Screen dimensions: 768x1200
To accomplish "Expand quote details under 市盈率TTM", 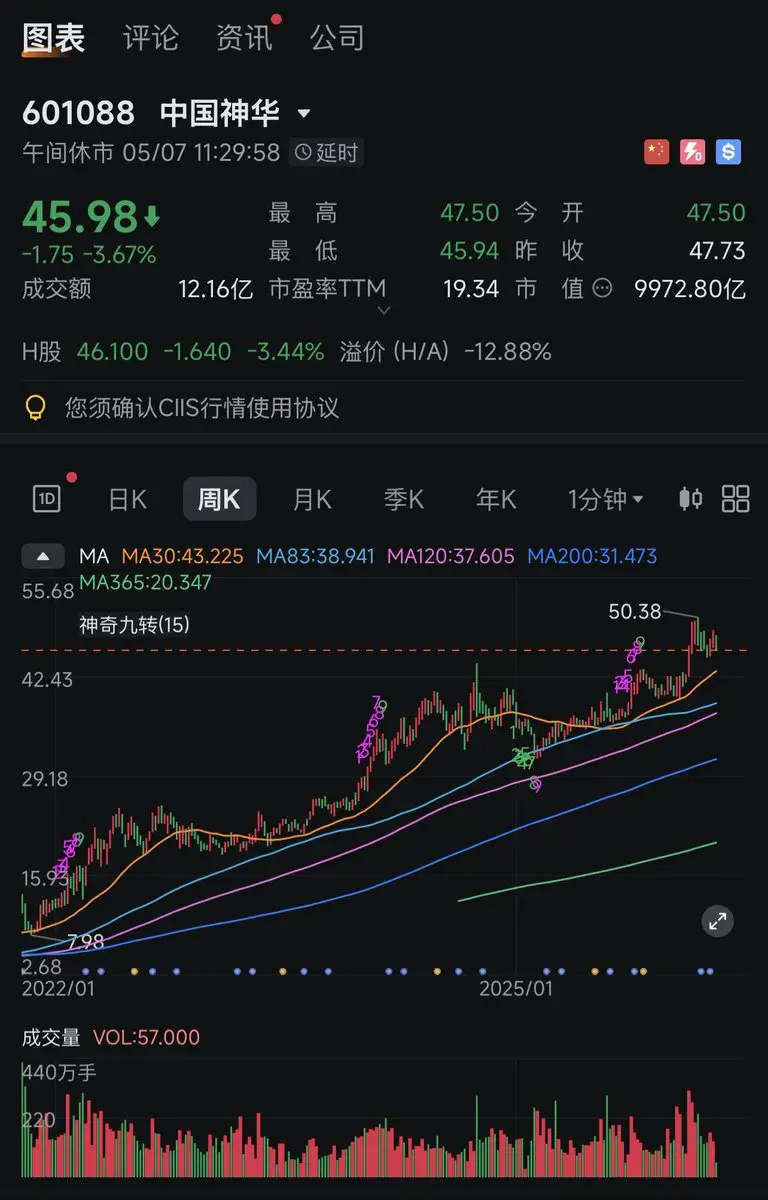I will 383,311.
